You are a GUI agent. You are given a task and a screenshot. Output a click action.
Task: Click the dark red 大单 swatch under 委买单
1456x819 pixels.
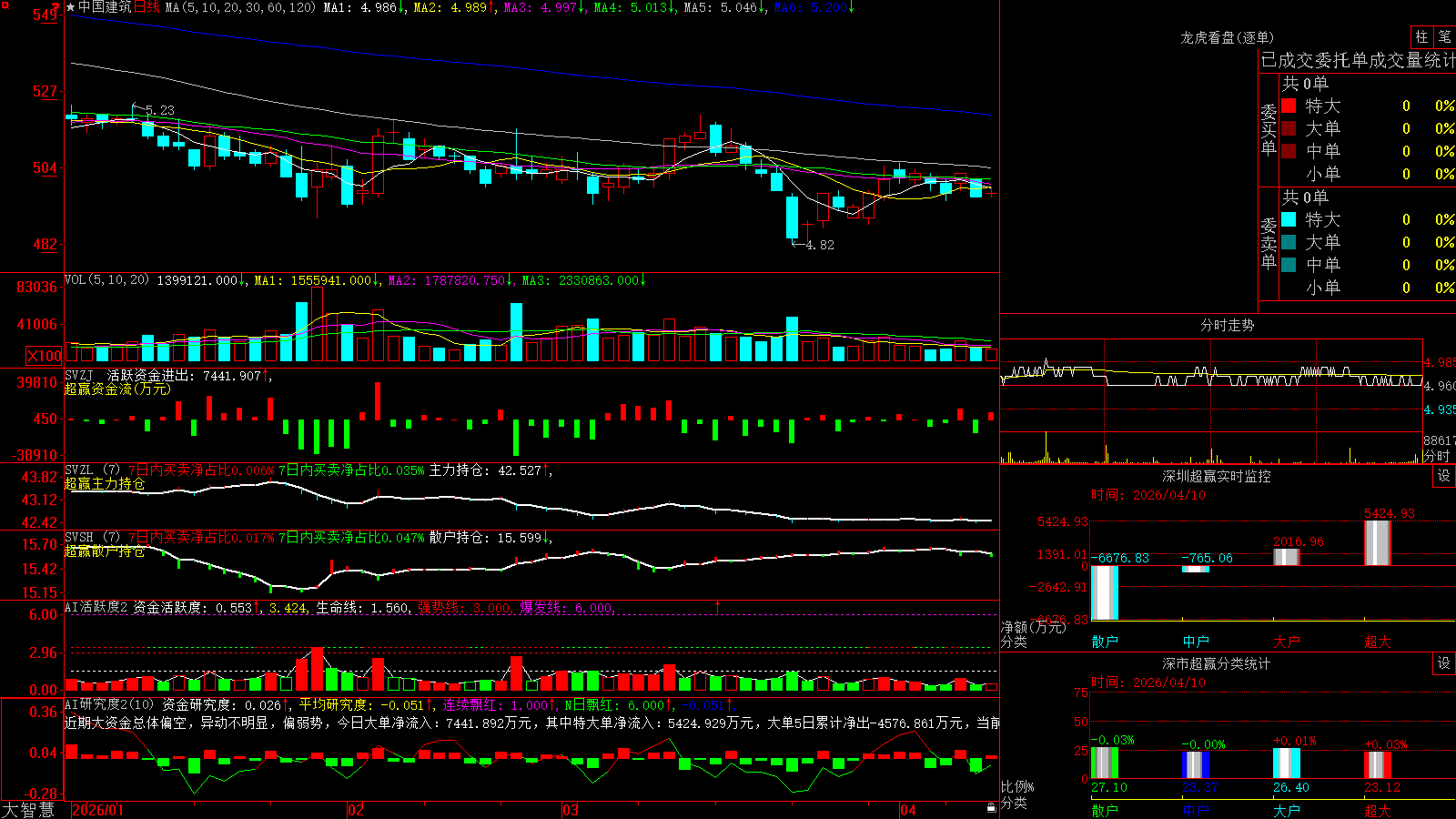1289,128
